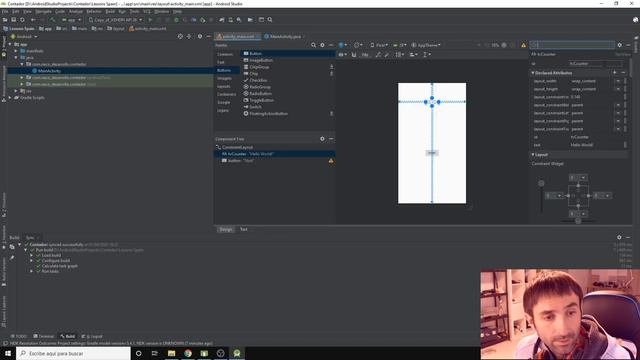Open the Attributes panel gear settings
The width and height of the screenshot is (640, 360).
(x=620, y=45)
